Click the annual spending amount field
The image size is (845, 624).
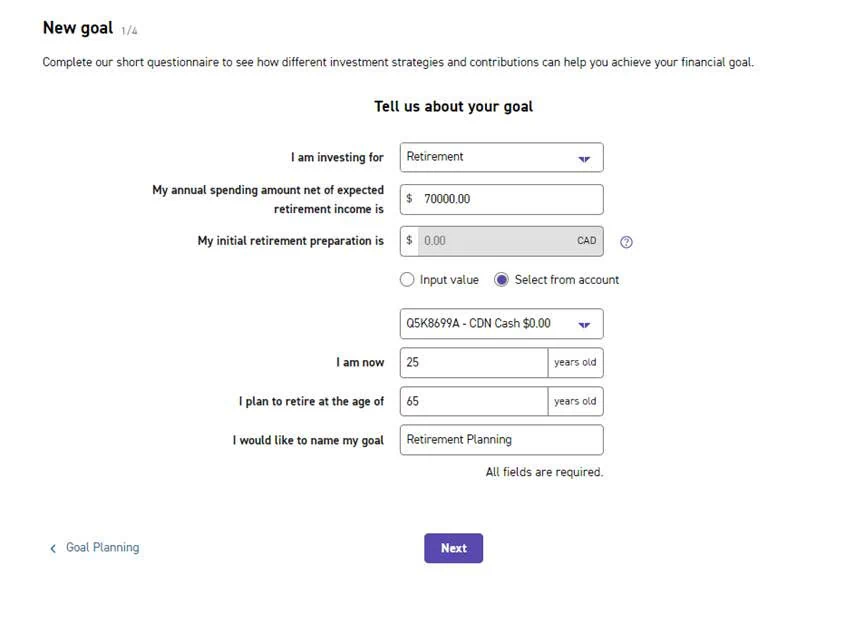510,199
